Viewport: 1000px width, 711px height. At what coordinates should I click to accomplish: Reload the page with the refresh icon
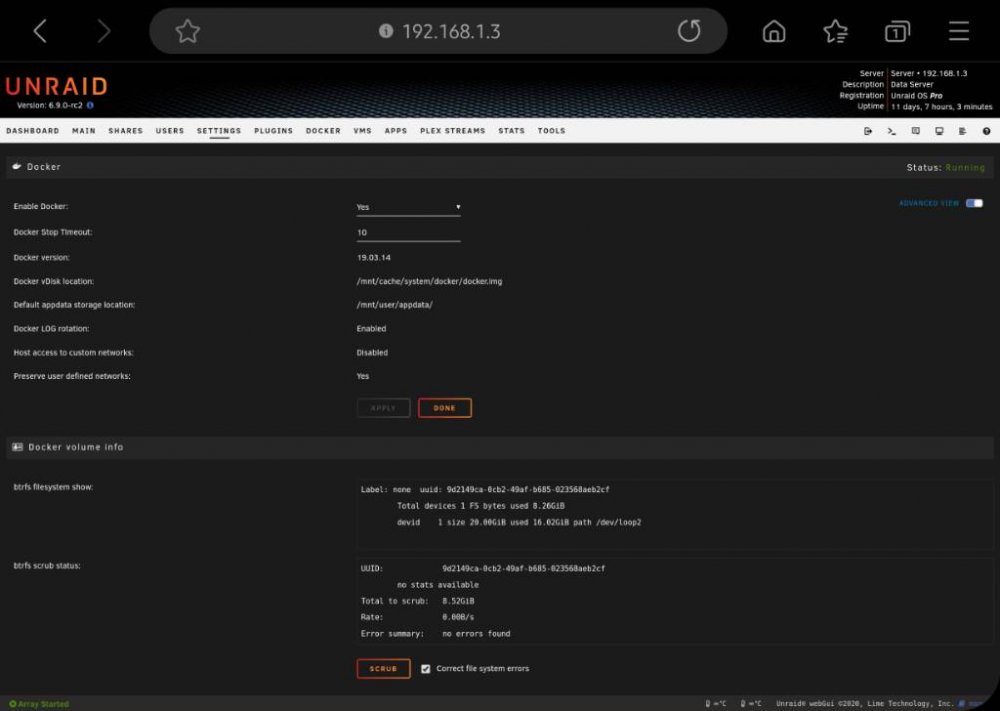tap(689, 30)
